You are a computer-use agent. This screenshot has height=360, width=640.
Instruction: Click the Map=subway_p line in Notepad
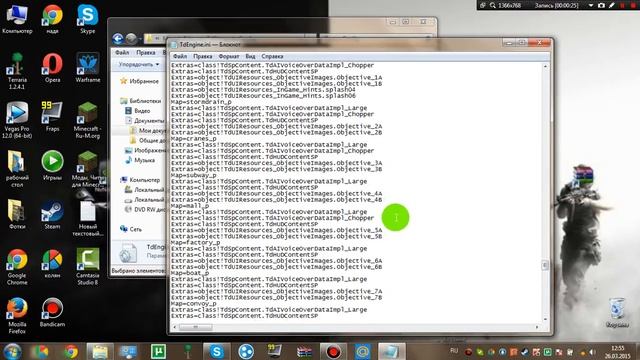(x=194, y=176)
